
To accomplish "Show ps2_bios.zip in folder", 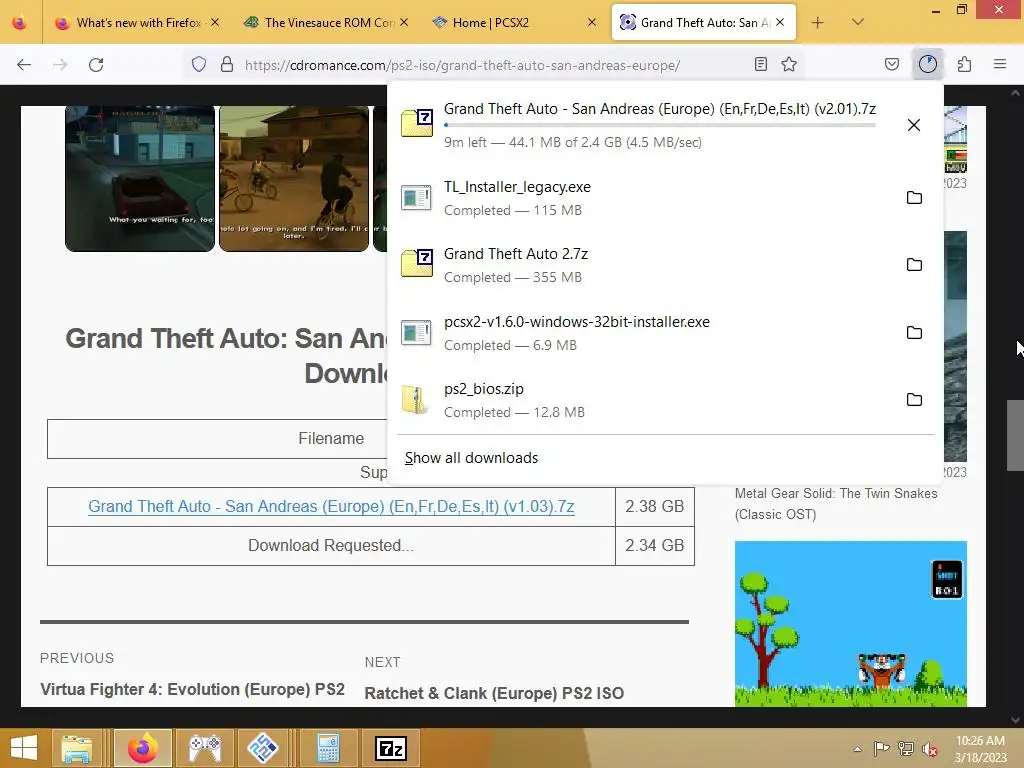I will click(914, 399).
